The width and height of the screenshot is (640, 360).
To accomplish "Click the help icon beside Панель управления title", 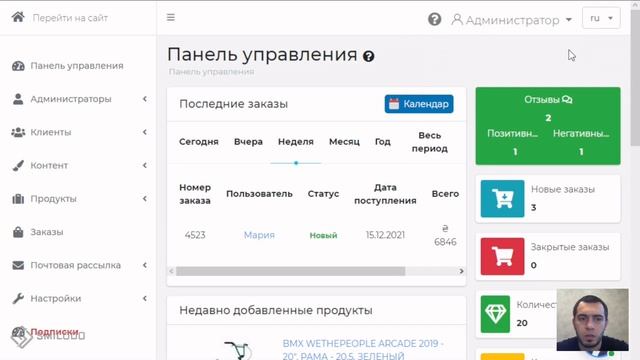I will pyautogui.click(x=369, y=56).
